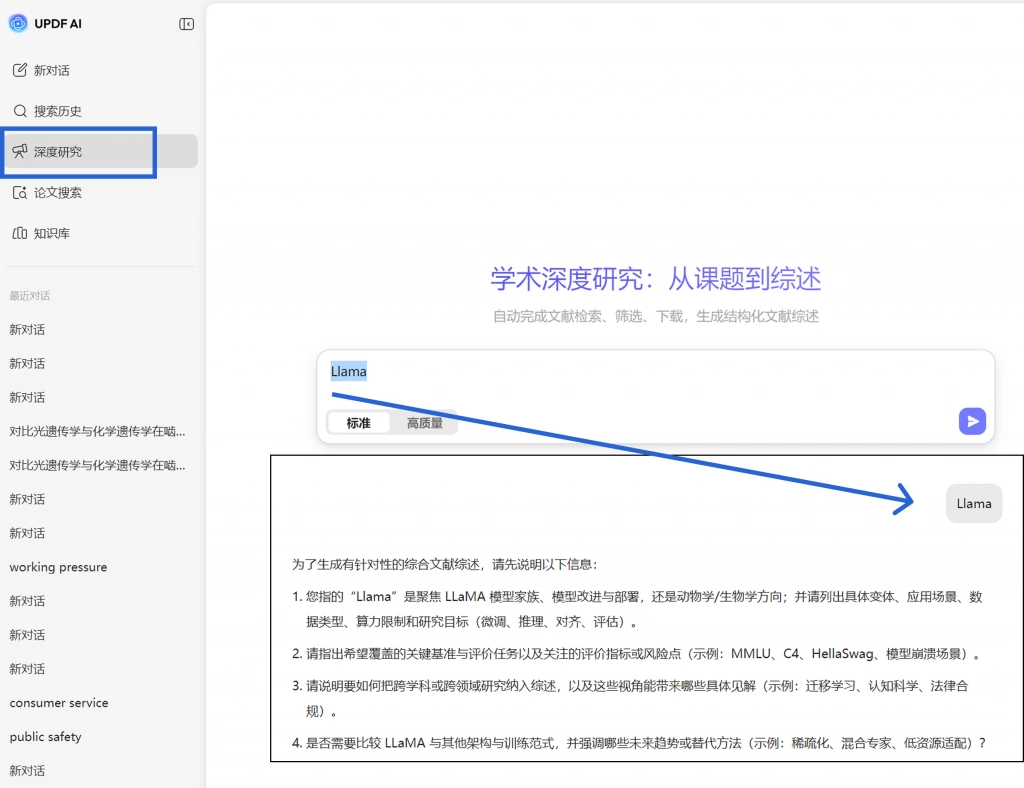This screenshot has height=788, width=1024.
Task: Click the 为了生成有针对性的综合文献综述 intro line
Action: point(444,564)
